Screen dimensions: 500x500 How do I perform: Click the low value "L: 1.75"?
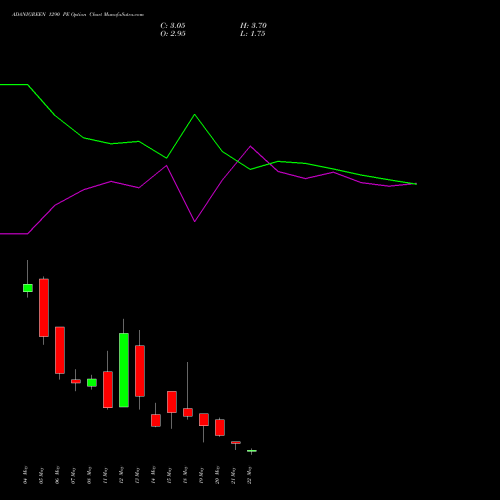tap(252, 34)
